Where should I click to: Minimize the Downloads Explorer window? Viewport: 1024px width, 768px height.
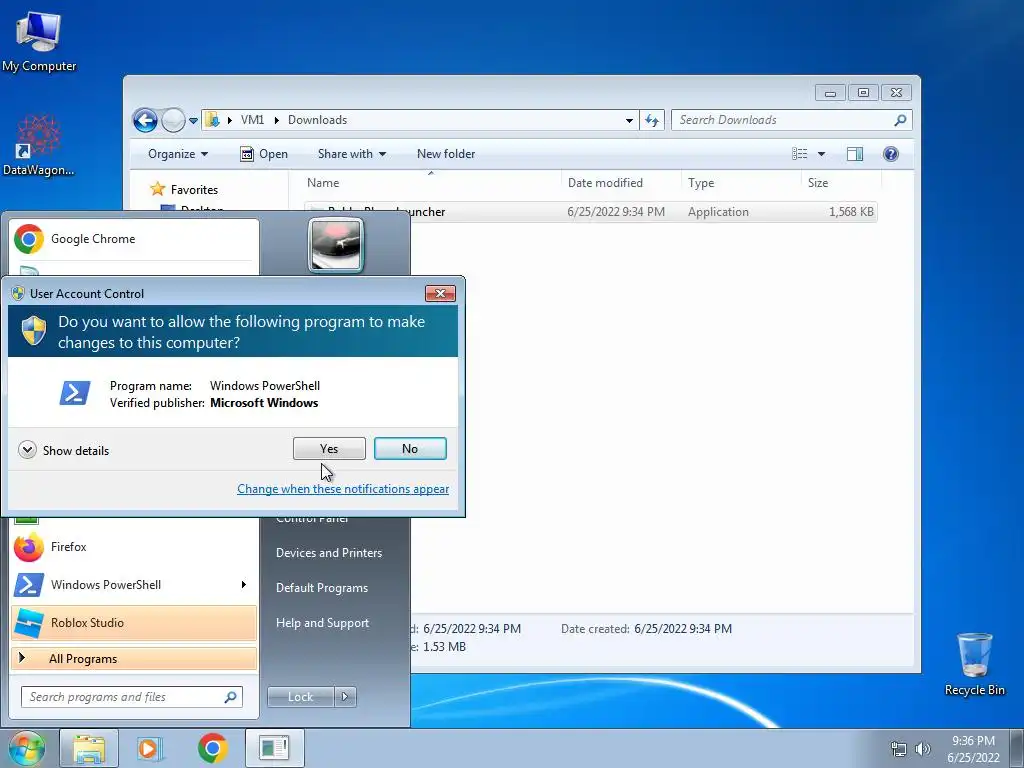(830, 93)
